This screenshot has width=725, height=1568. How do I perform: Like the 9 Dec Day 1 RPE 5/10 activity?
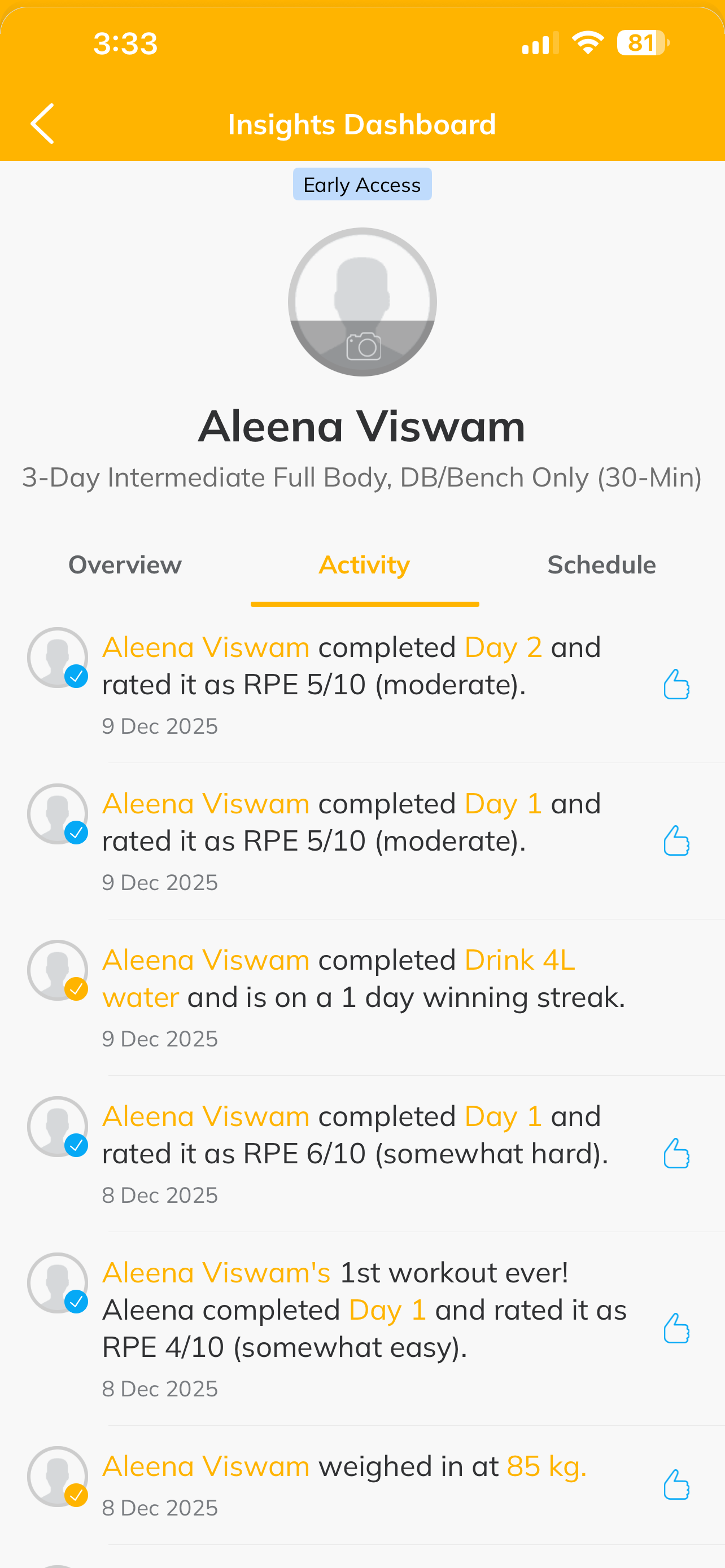pos(676,840)
